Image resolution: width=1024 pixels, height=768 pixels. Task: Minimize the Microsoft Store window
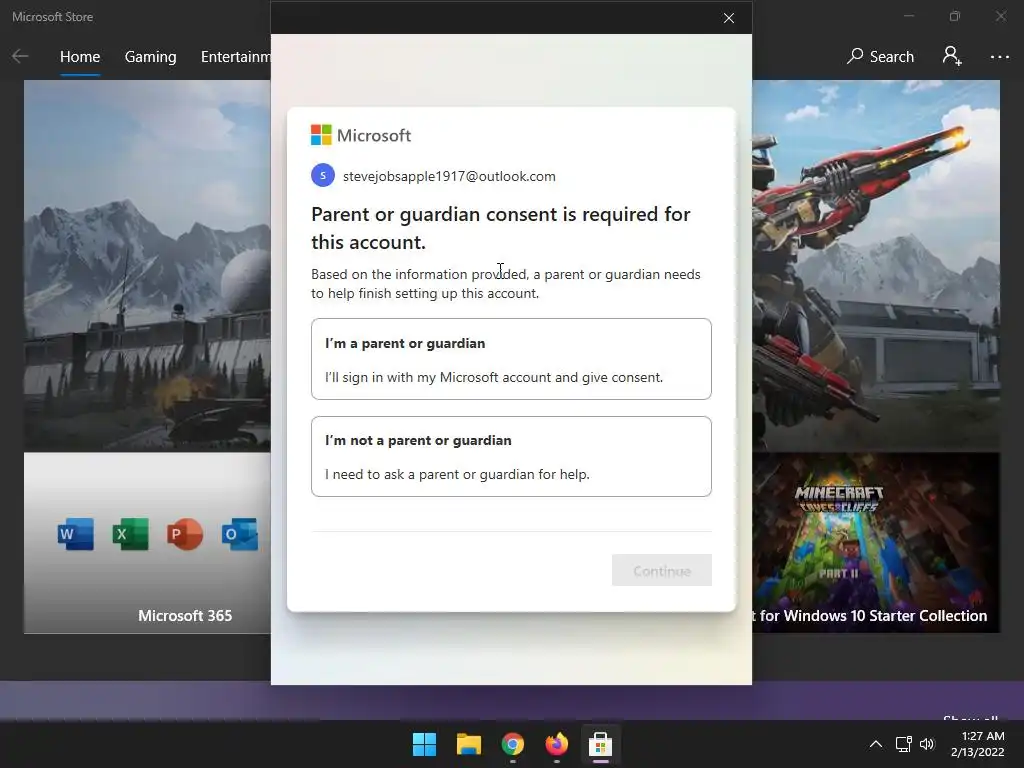pyautogui.click(x=908, y=16)
